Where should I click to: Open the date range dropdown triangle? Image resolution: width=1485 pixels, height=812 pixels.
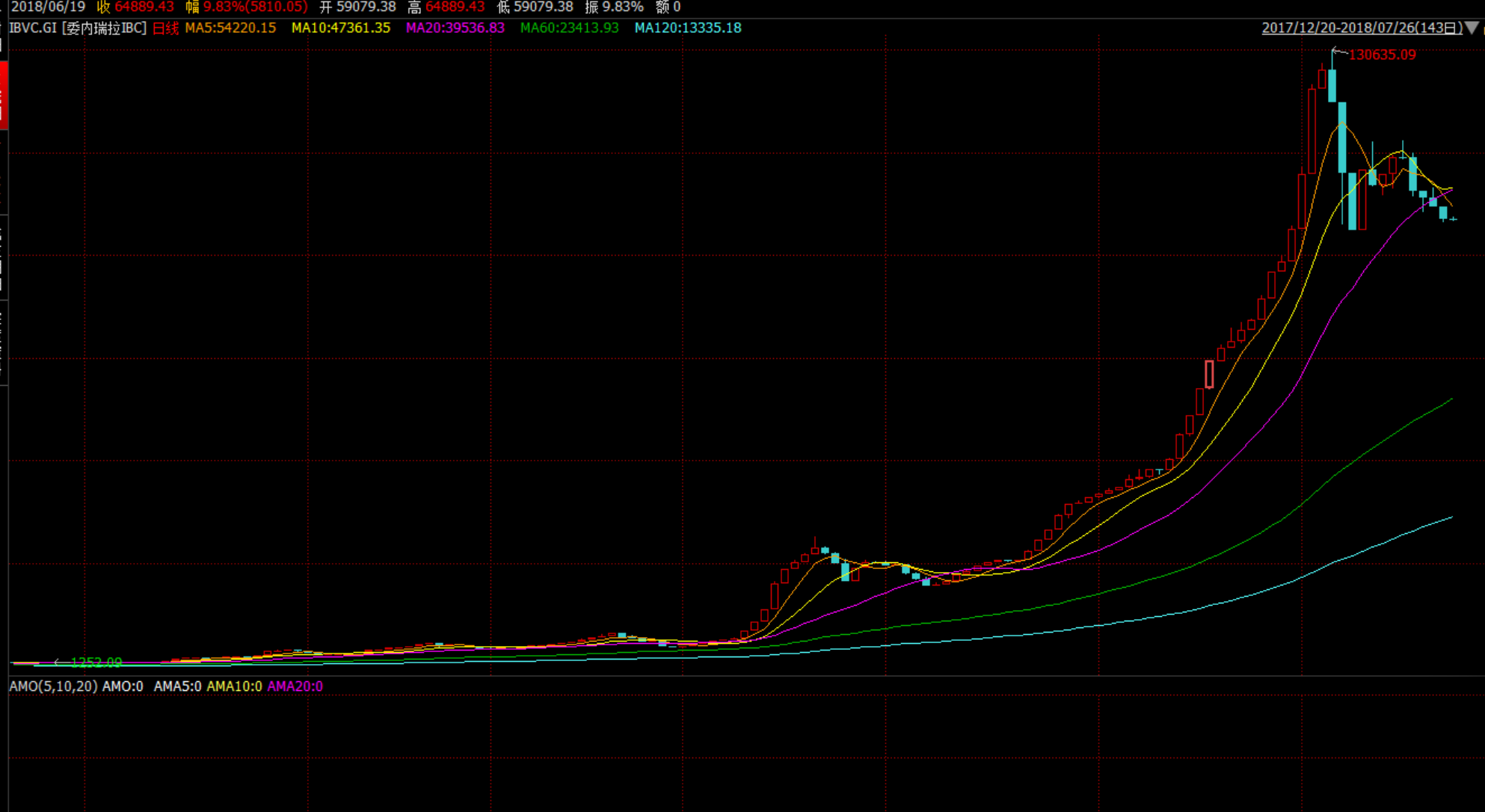(1472, 28)
